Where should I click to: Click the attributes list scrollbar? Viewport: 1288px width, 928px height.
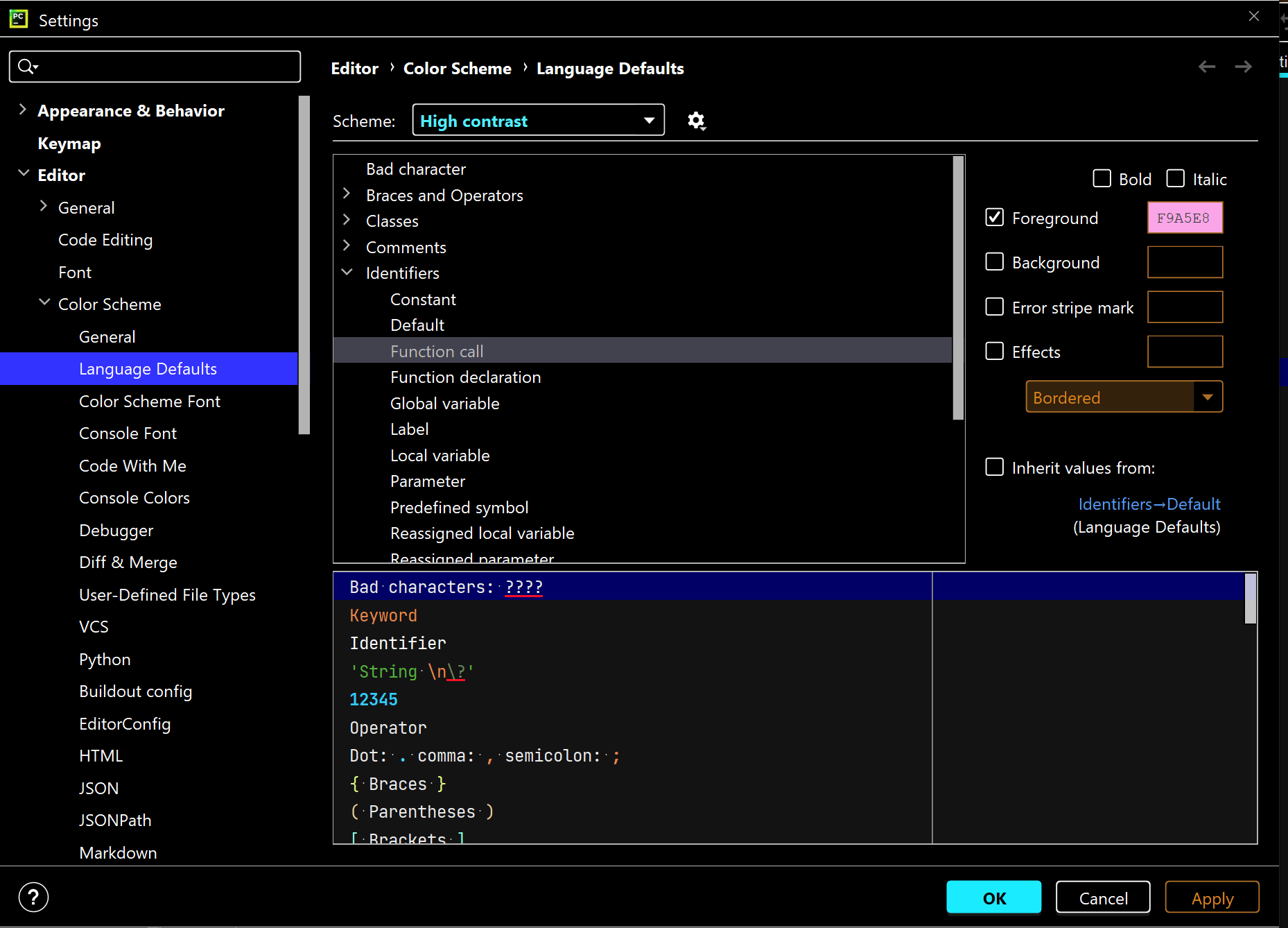959,288
